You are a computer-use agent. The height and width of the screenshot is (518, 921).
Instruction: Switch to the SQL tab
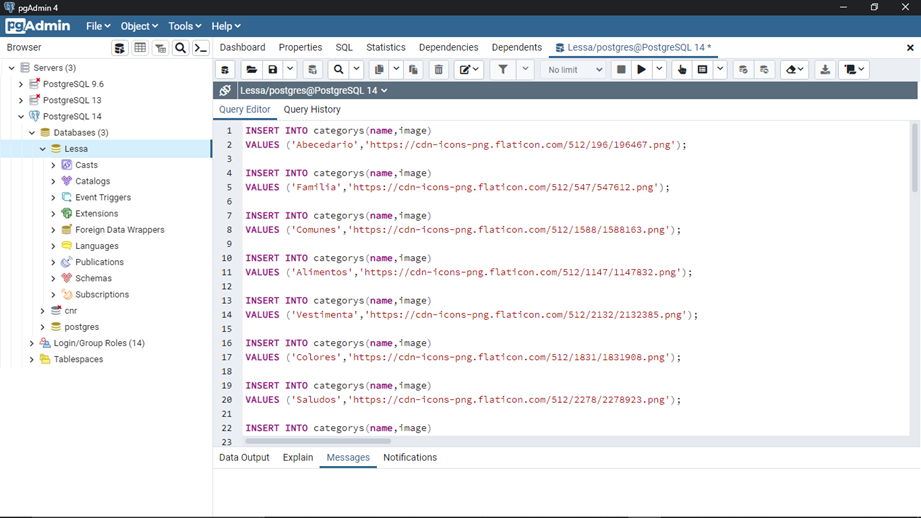tap(344, 48)
